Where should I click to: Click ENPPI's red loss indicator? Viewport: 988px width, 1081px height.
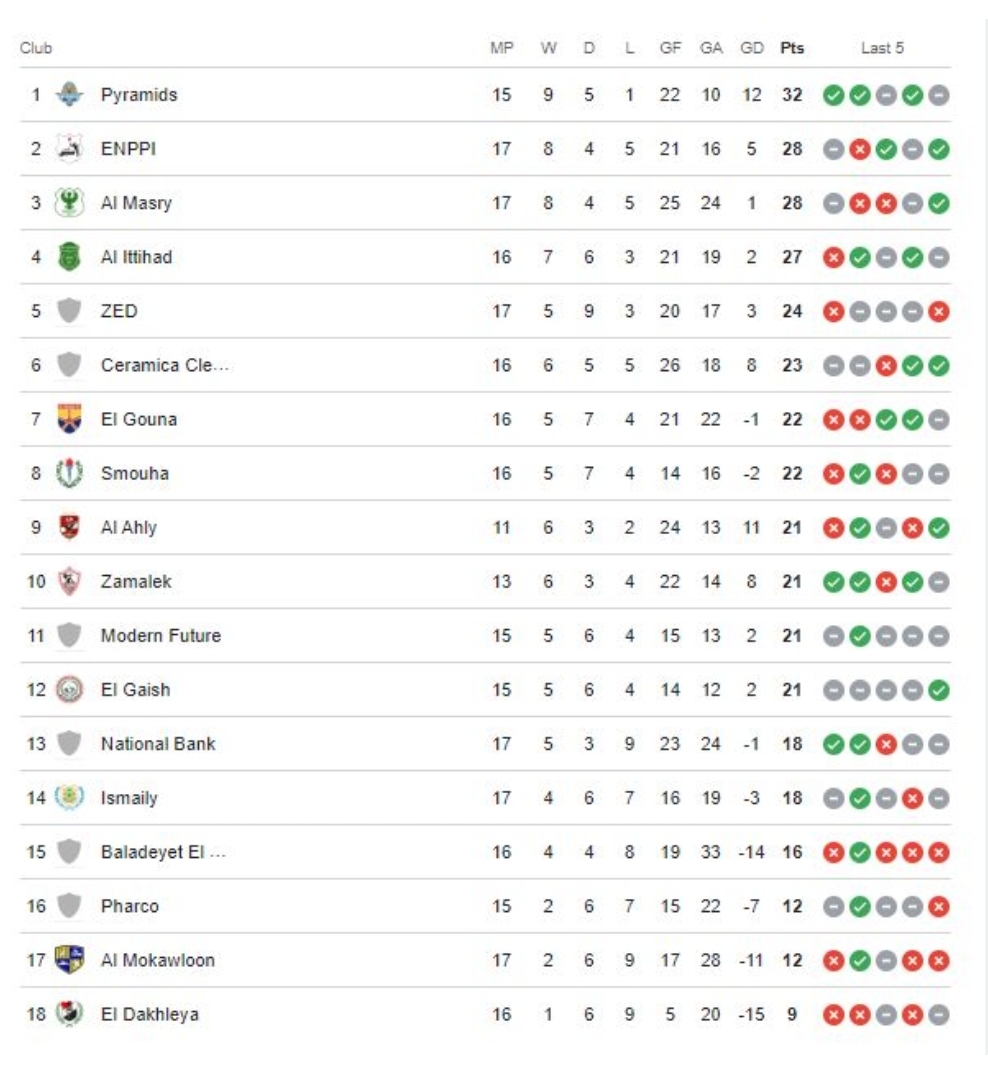click(x=860, y=149)
